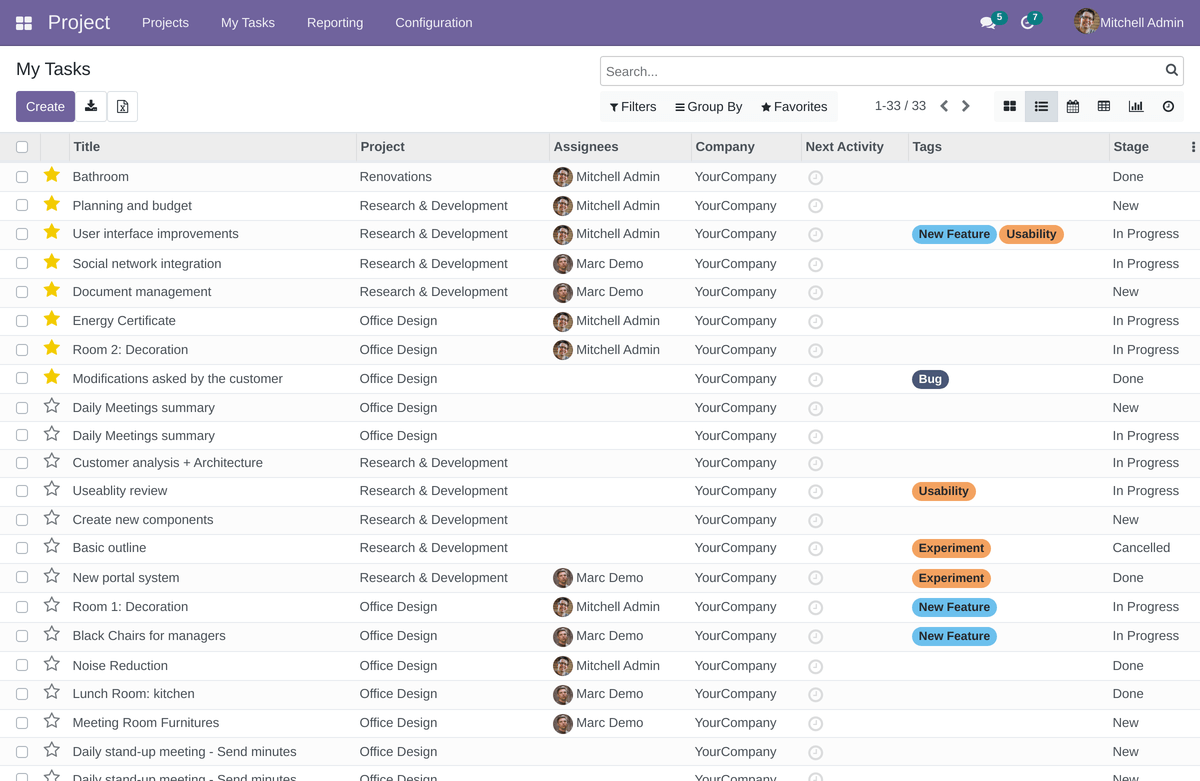Screen dimensions: 1200x781
Task: Click inside the Search field
Action: (x=880, y=70)
